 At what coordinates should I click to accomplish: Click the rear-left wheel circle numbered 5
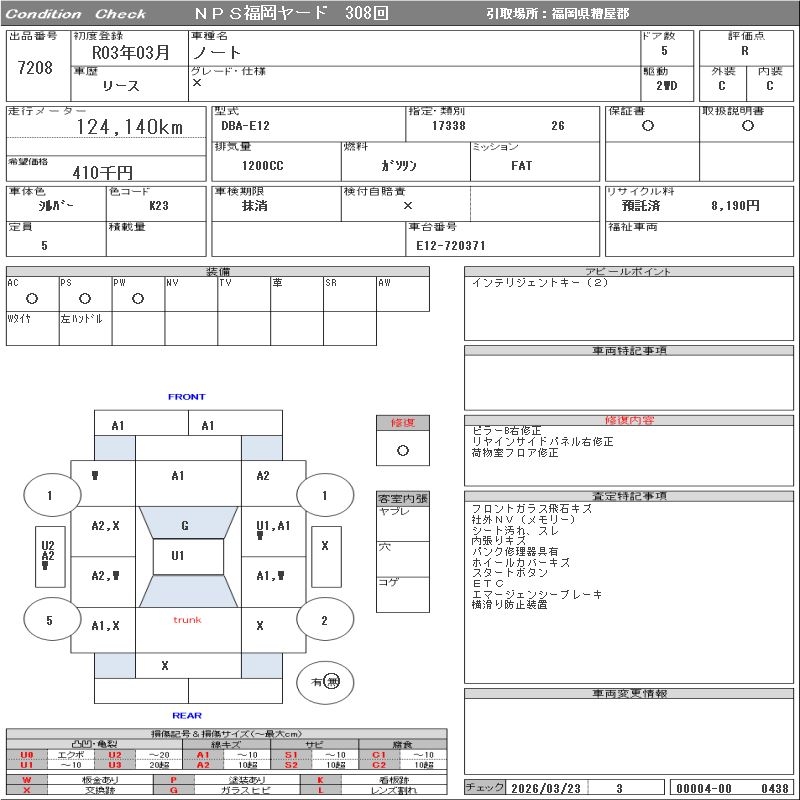[x=49, y=620]
